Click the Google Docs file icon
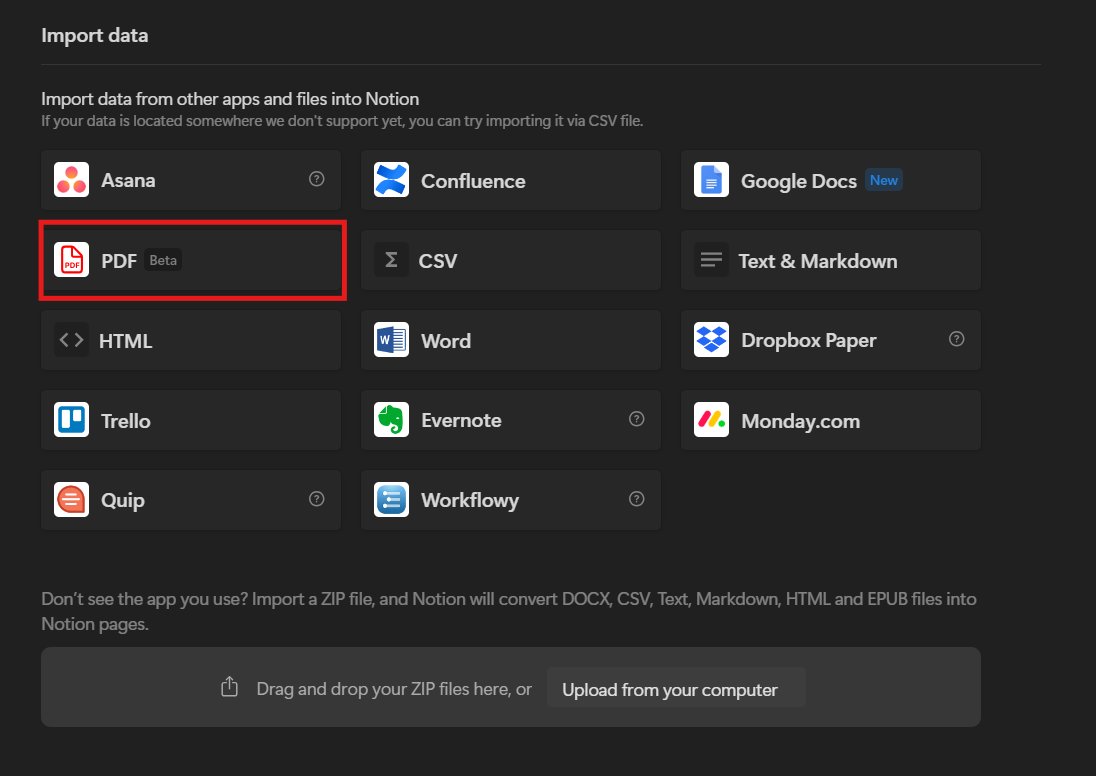This screenshot has height=776, width=1096. (712, 180)
